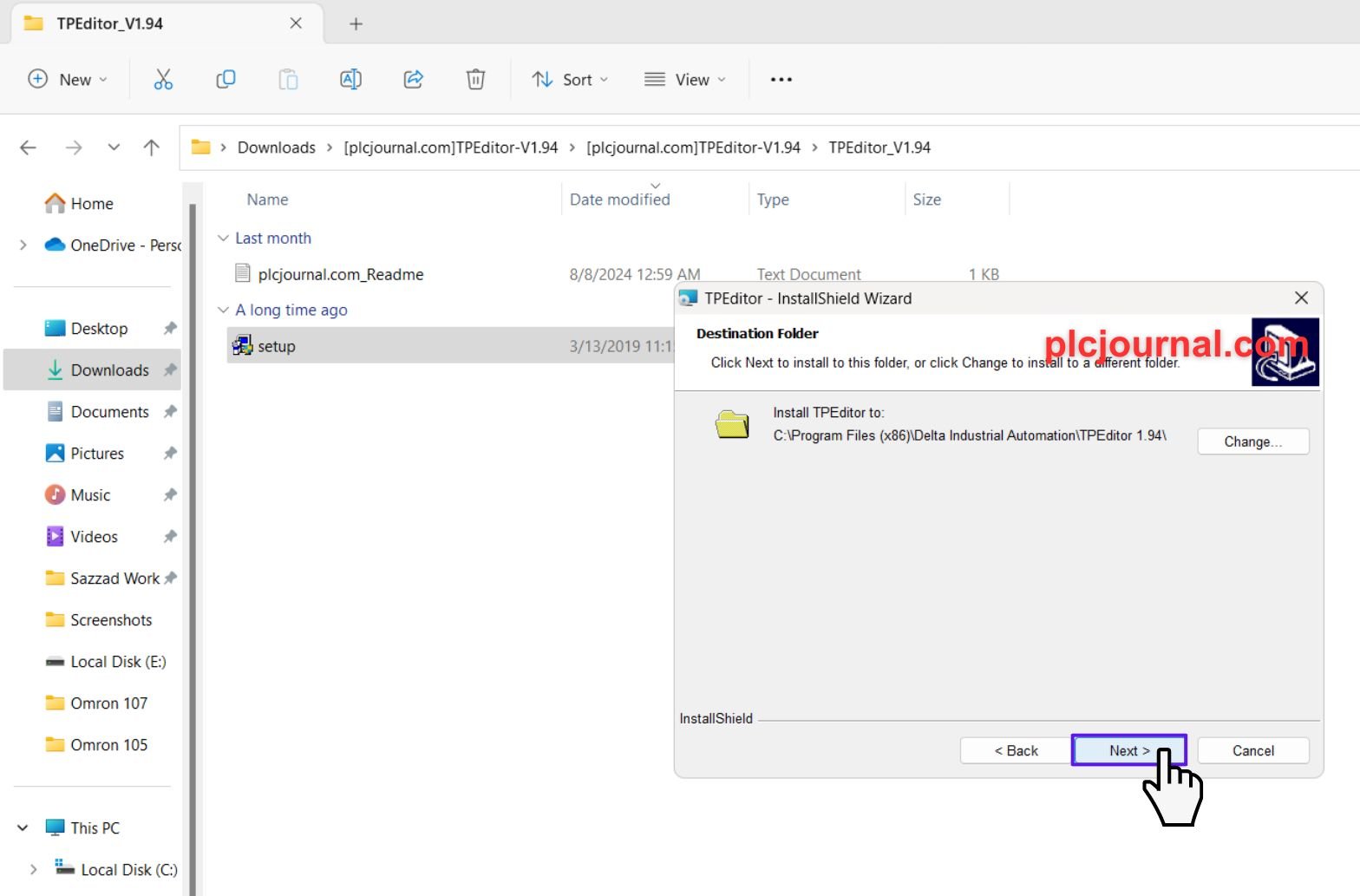Open the View layout dropdown

pos(685,79)
